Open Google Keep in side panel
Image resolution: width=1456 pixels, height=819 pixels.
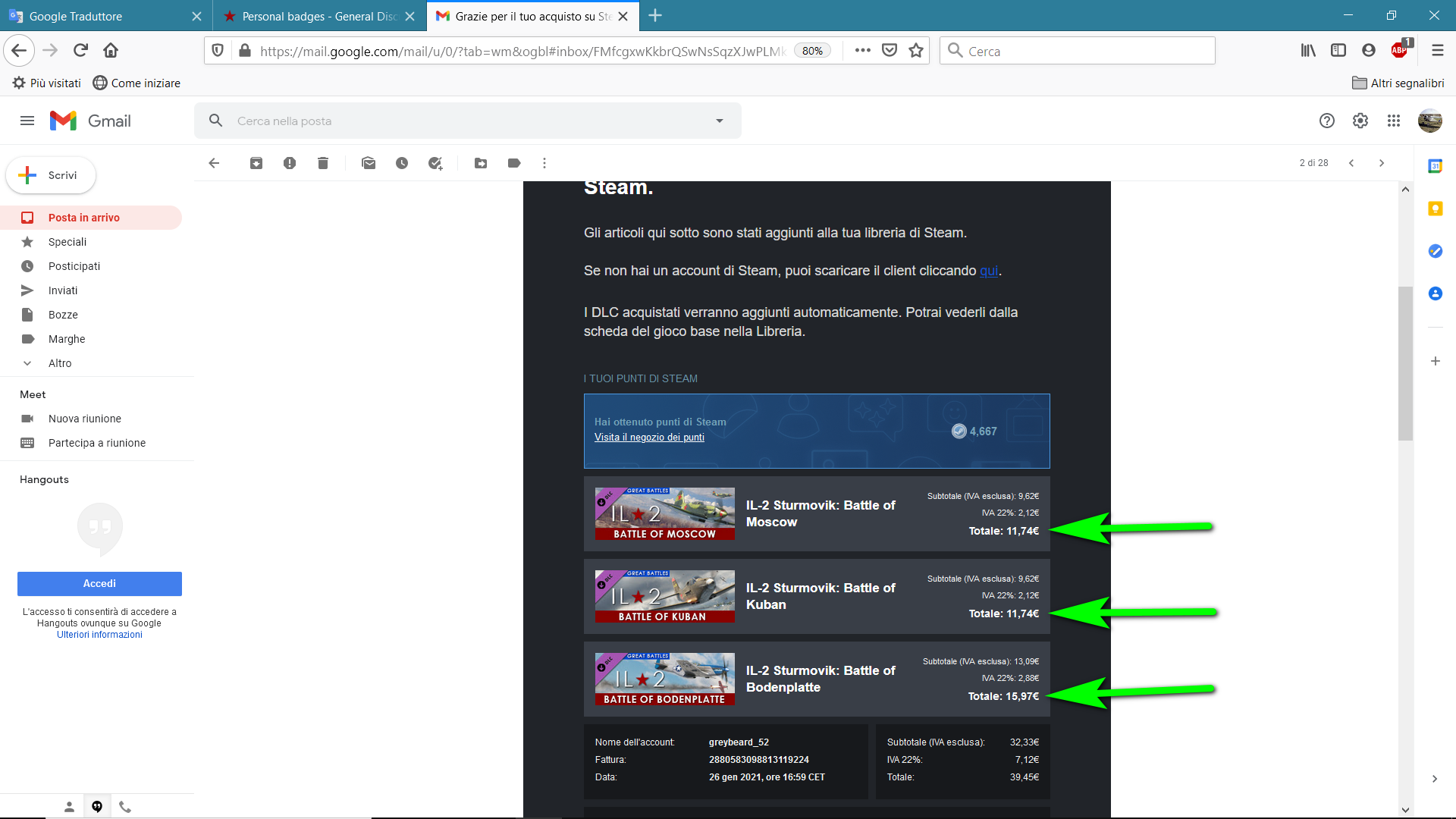1435,209
